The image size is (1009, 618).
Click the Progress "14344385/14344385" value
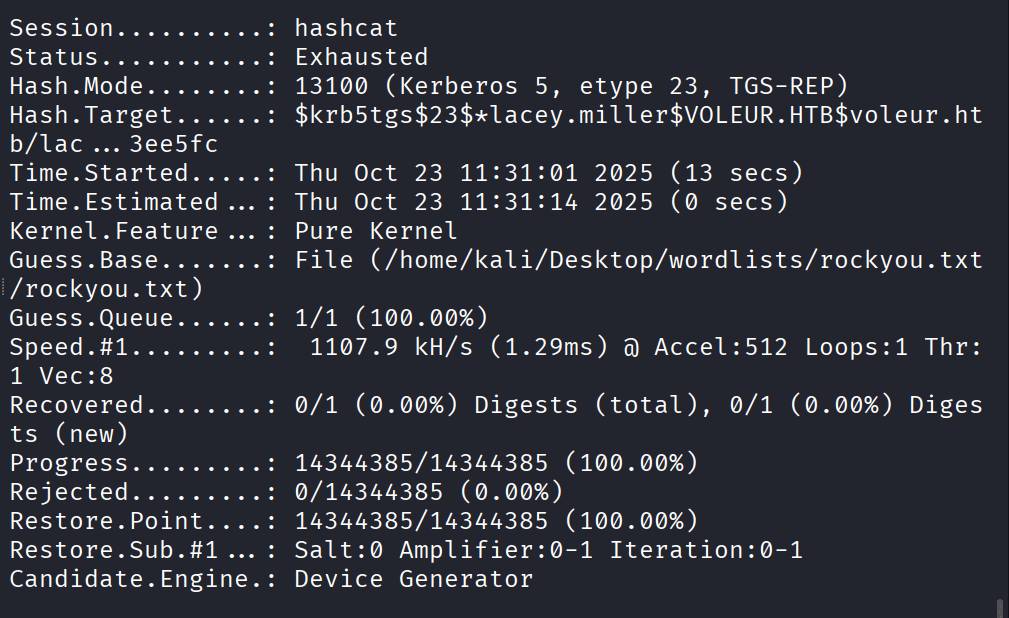(421, 464)
